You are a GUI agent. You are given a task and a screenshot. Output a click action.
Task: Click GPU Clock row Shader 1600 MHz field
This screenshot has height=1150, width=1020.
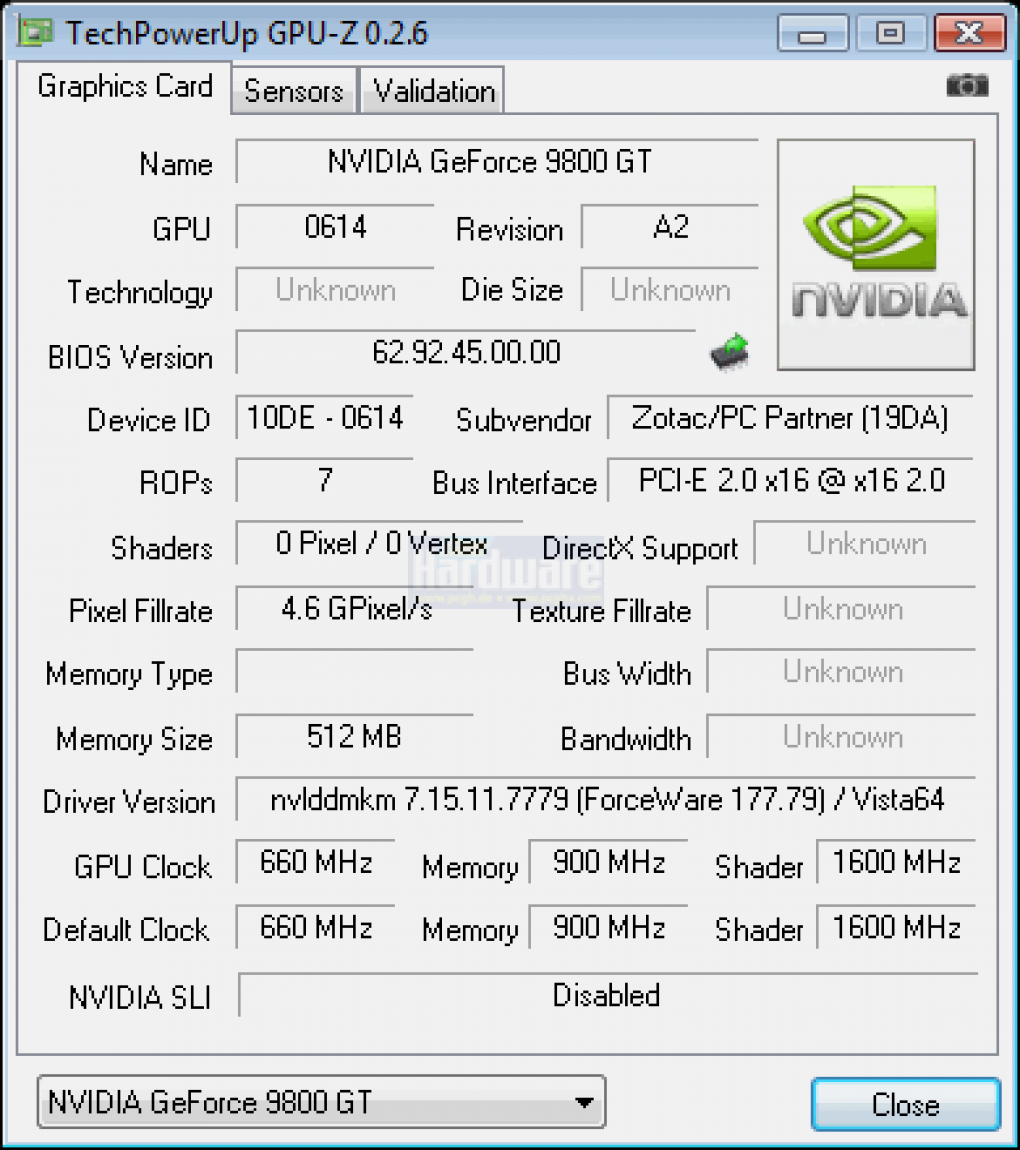click(896, 862)
